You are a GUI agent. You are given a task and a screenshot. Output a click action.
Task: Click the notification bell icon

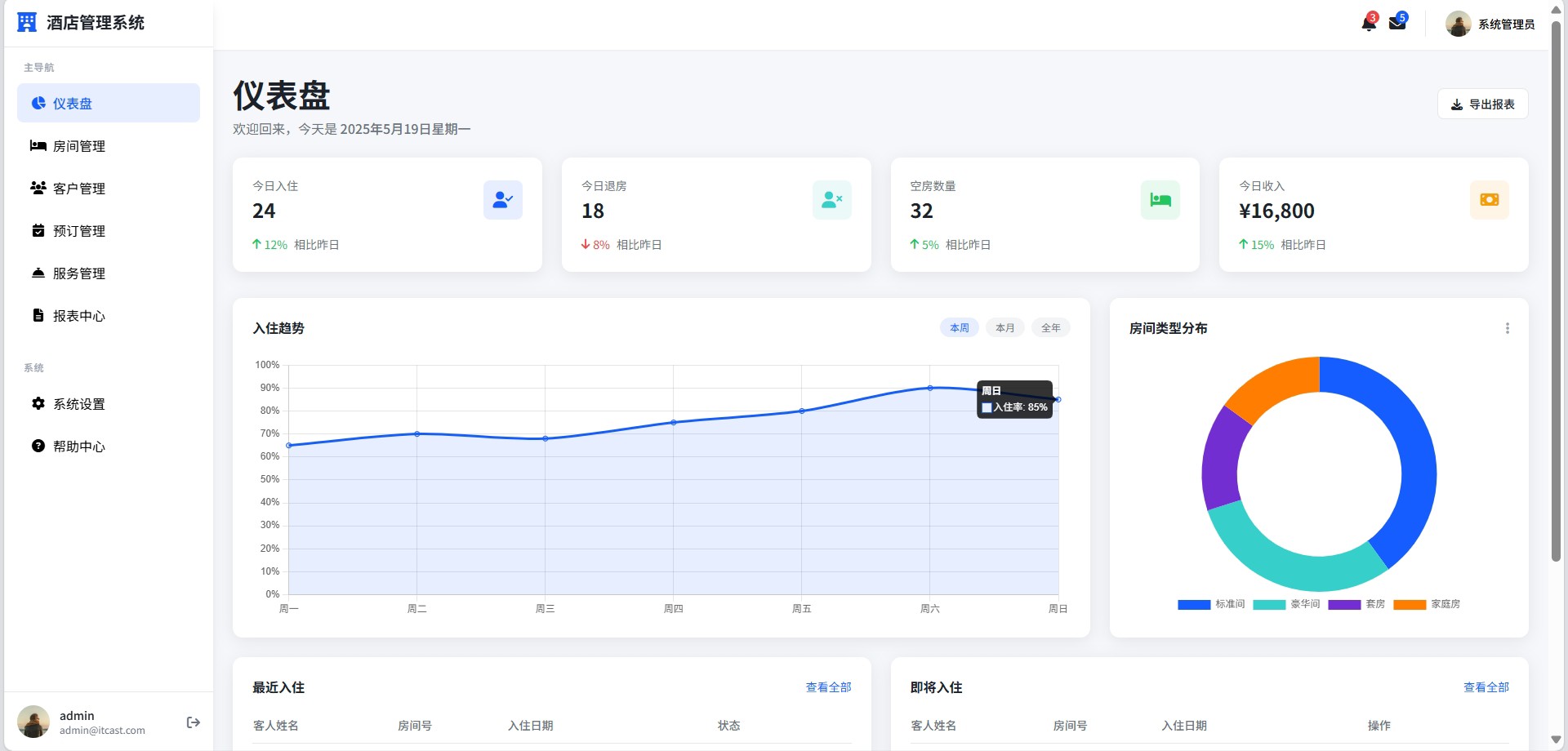[x=1369, y=24]
